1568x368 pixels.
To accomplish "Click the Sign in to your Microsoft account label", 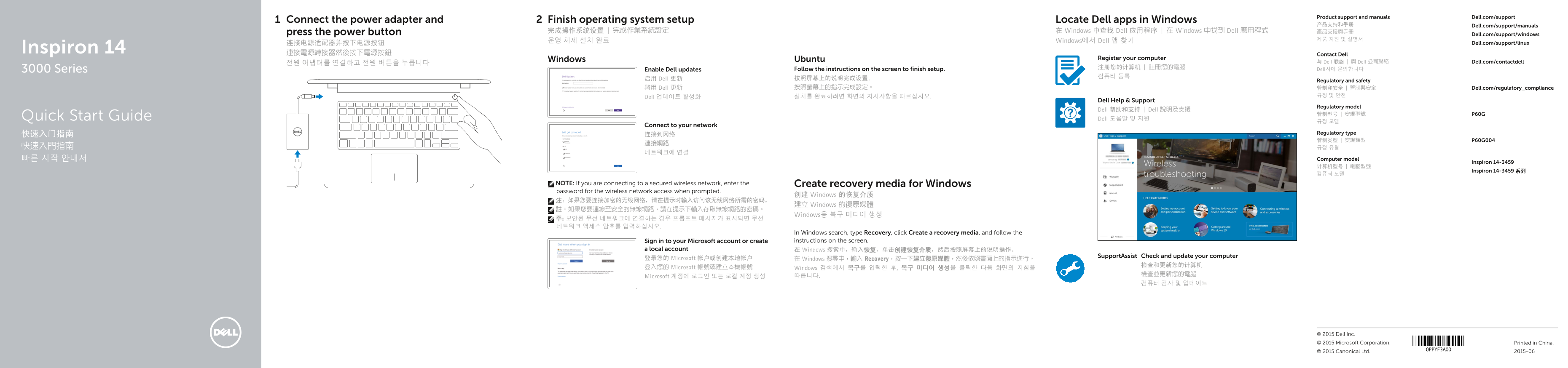I will point(706,245).
